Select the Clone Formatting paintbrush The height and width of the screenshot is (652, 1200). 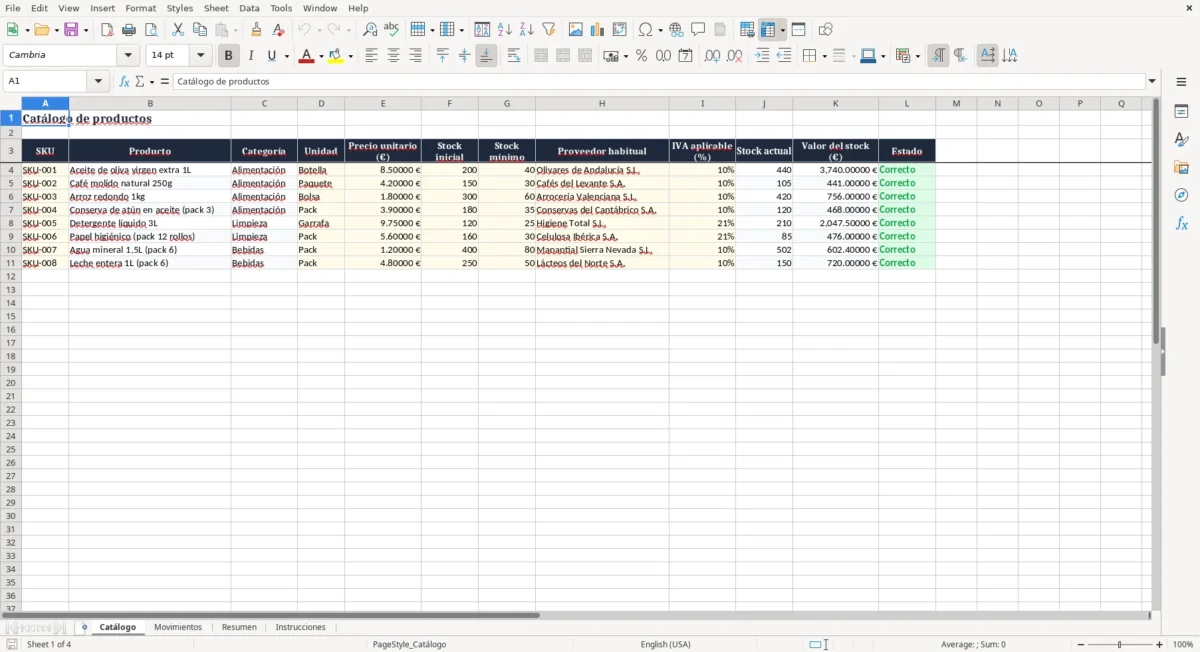(x=257, y=30)
